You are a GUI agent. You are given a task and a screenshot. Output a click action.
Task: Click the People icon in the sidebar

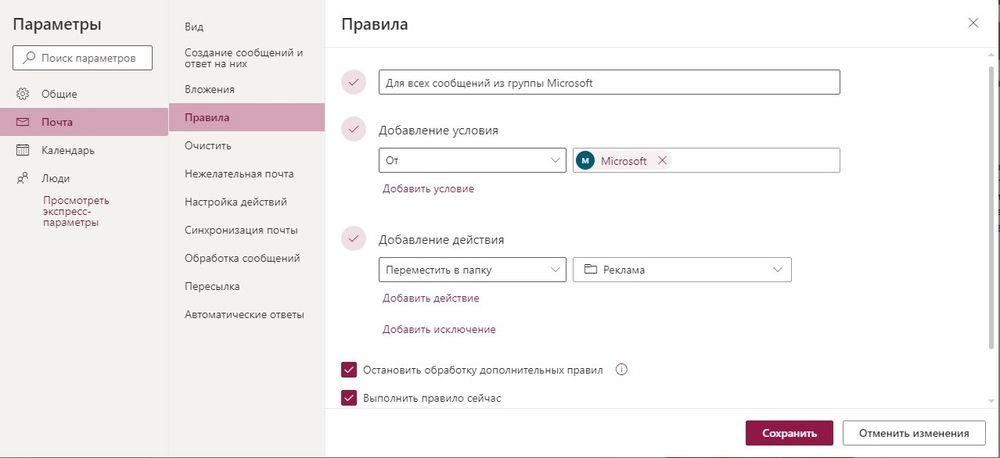(22, 179)
